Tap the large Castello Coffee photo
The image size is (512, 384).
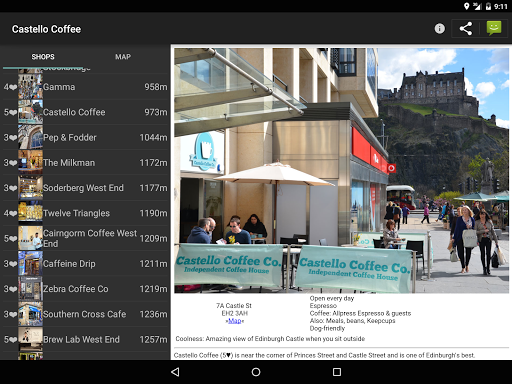click(x=342, y=170)
